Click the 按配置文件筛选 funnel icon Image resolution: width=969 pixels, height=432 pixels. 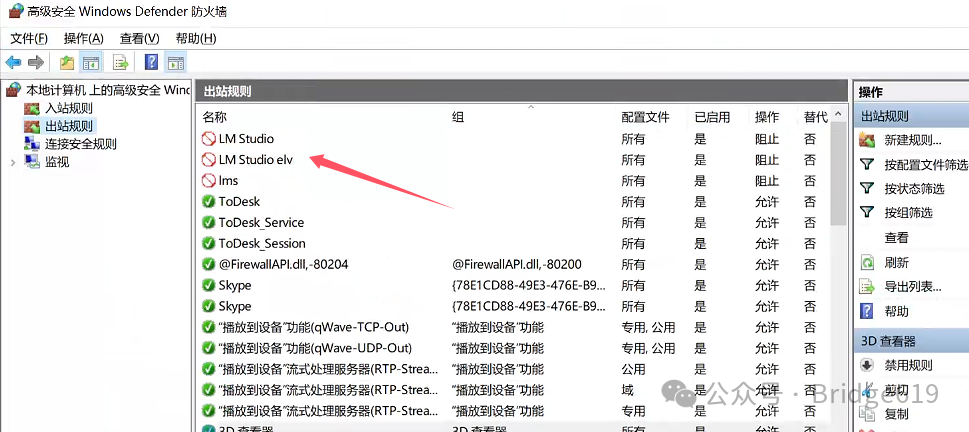pyautogui.click(x=868, y=164)
